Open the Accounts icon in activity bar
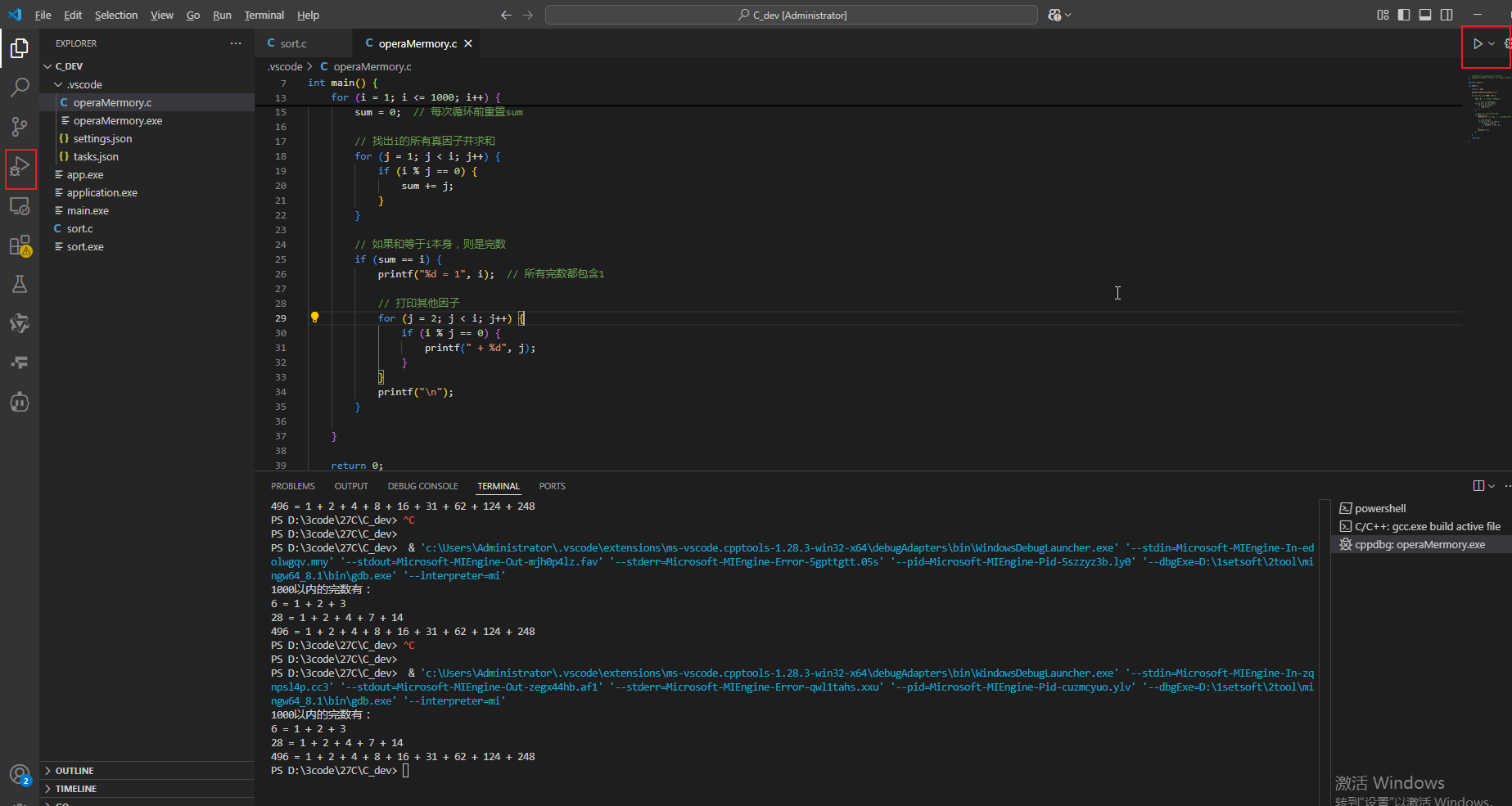 click(x=20, y=774)
